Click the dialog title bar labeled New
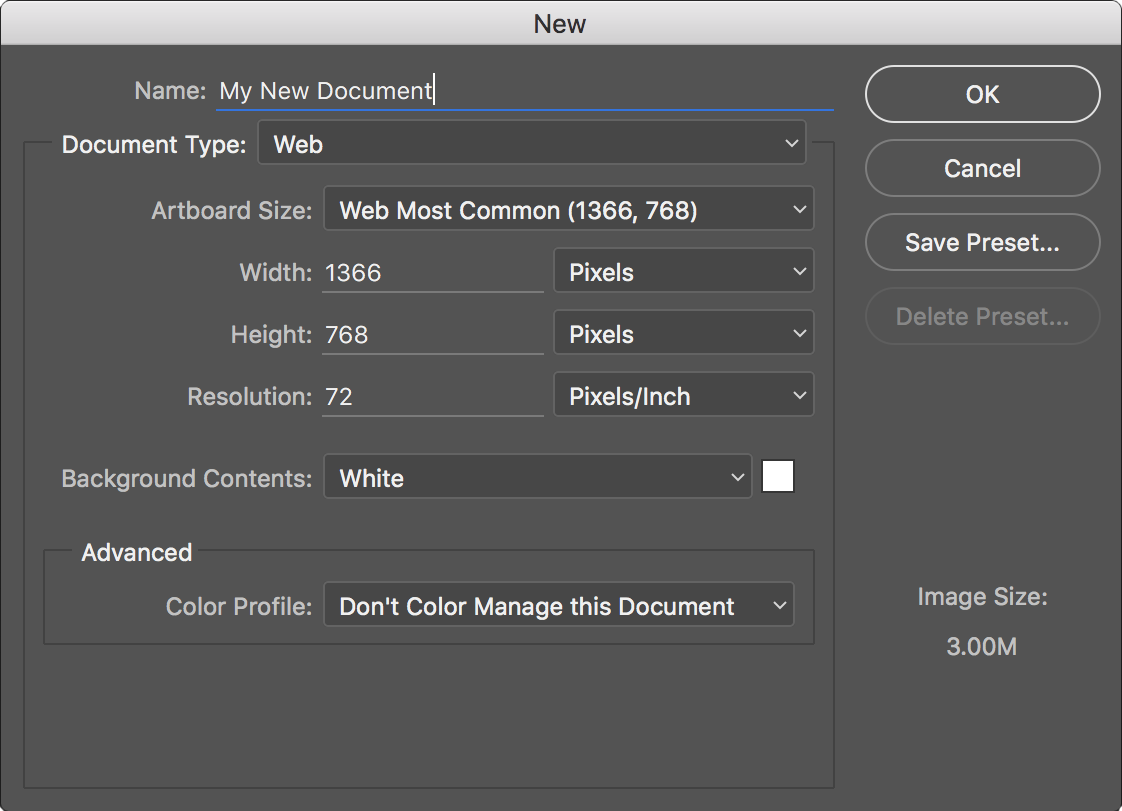The width and height of the screenshot is (1122, 811). (x=560, y=23)
